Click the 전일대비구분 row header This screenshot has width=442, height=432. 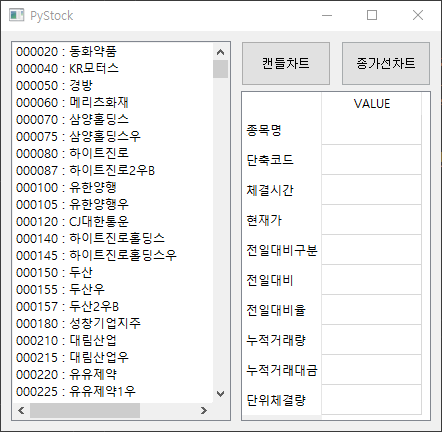click(x=282, y=250)
